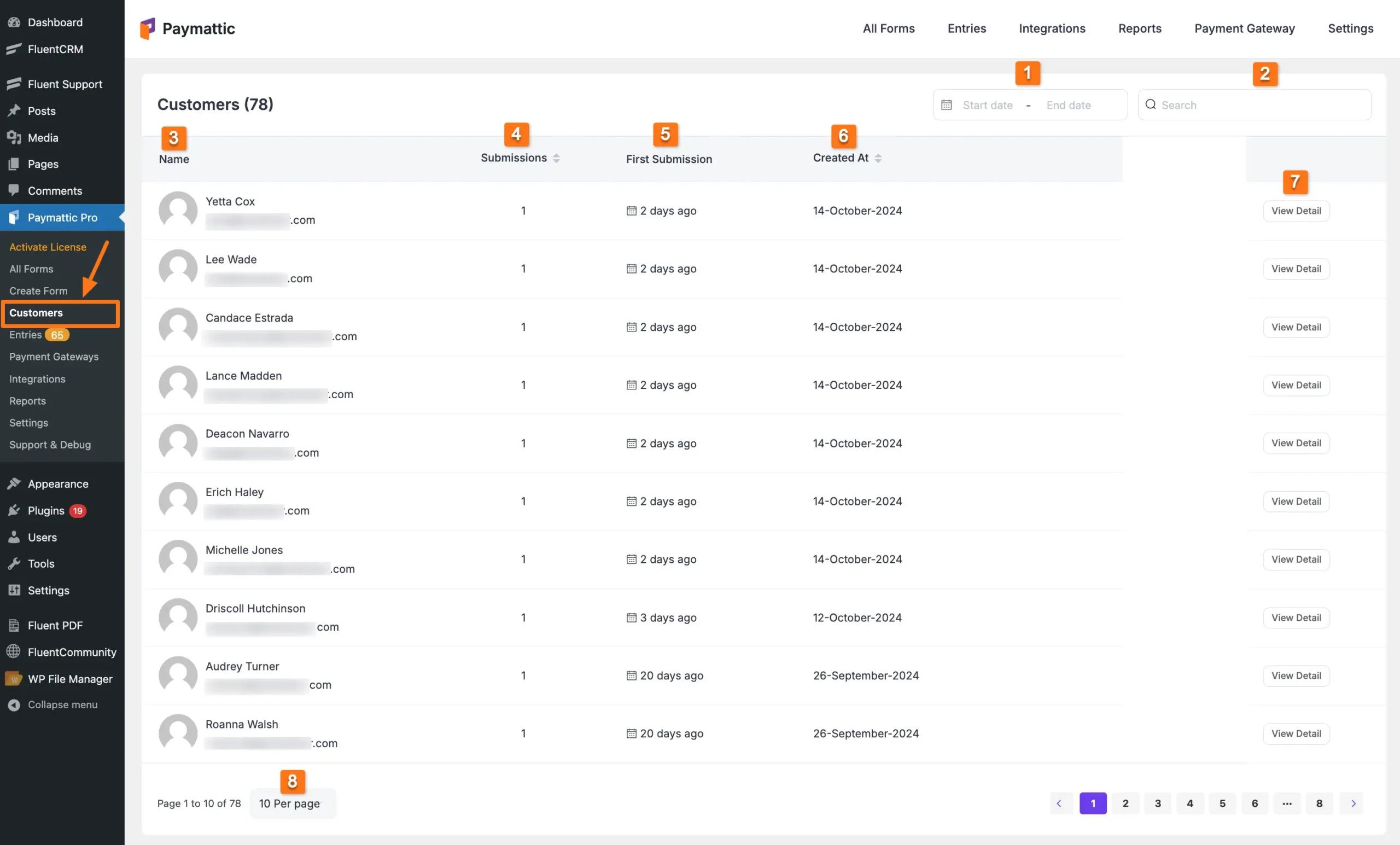Open WP File Manager sidebar icon
This screenshot has width=1400, height=845.
(x=14, y=679)
